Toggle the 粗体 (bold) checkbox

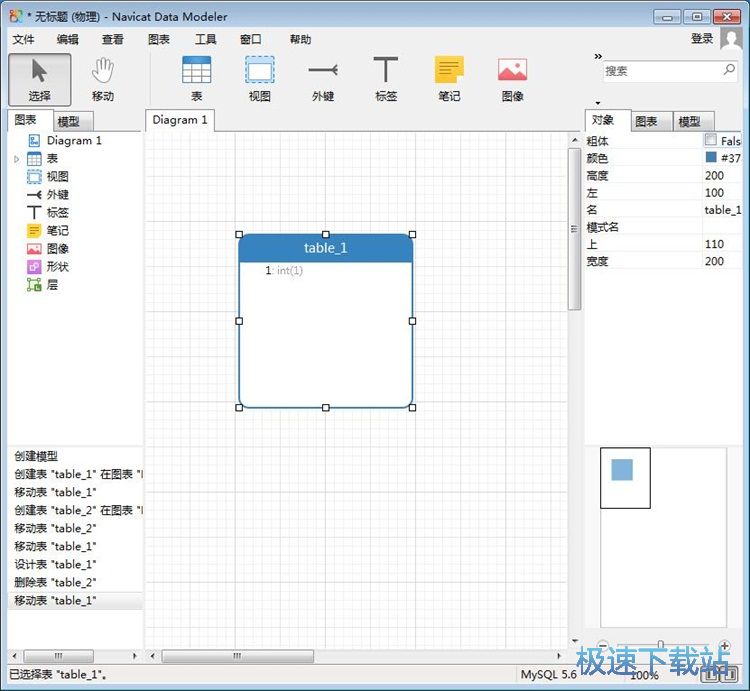click(711, 140)
